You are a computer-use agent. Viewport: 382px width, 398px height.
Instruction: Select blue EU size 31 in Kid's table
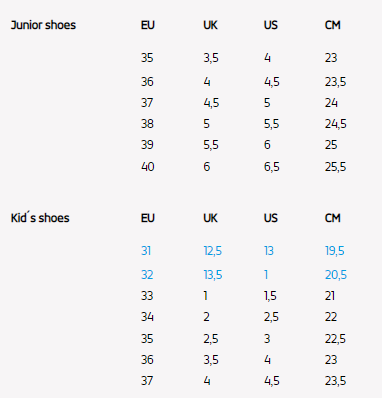pyautogui.click(x=146, y=251)
